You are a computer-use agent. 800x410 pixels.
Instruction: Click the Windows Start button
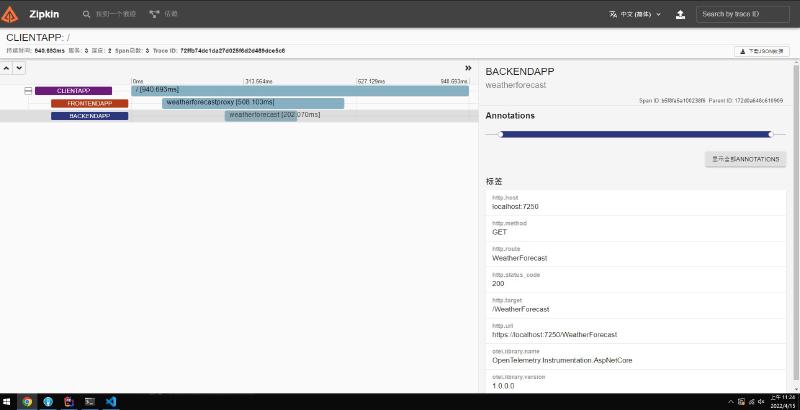[x=7, y=401]
